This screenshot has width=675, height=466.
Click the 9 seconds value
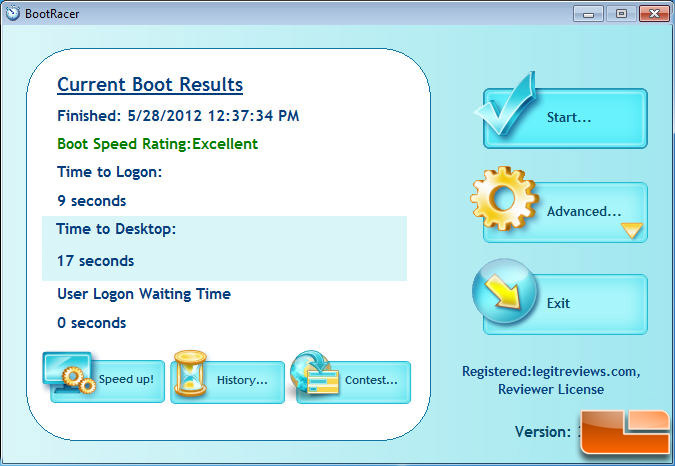(x=92, y=201)
